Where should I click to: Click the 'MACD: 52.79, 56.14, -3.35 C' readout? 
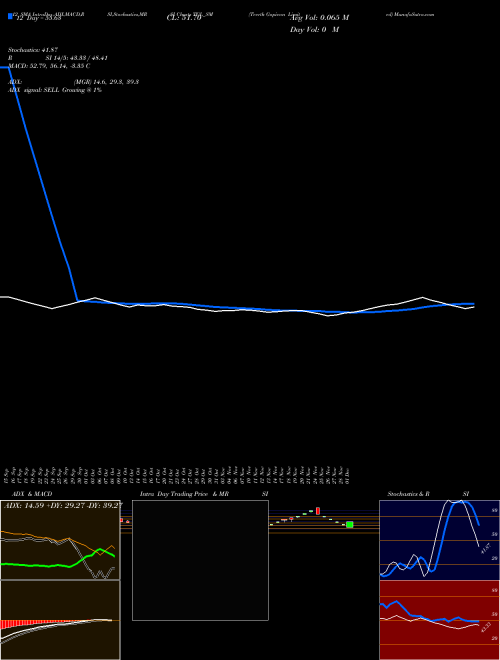click(x=49, y=66)
